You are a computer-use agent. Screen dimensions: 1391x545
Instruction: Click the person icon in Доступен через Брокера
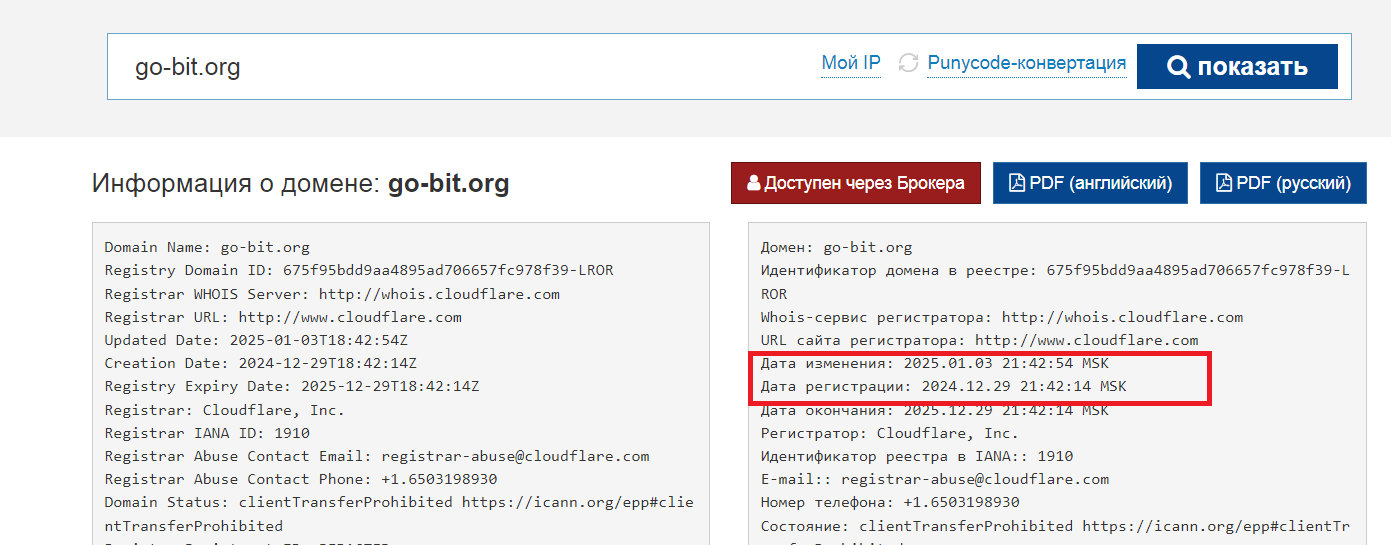pyautogui.click(x=754, y=183)
